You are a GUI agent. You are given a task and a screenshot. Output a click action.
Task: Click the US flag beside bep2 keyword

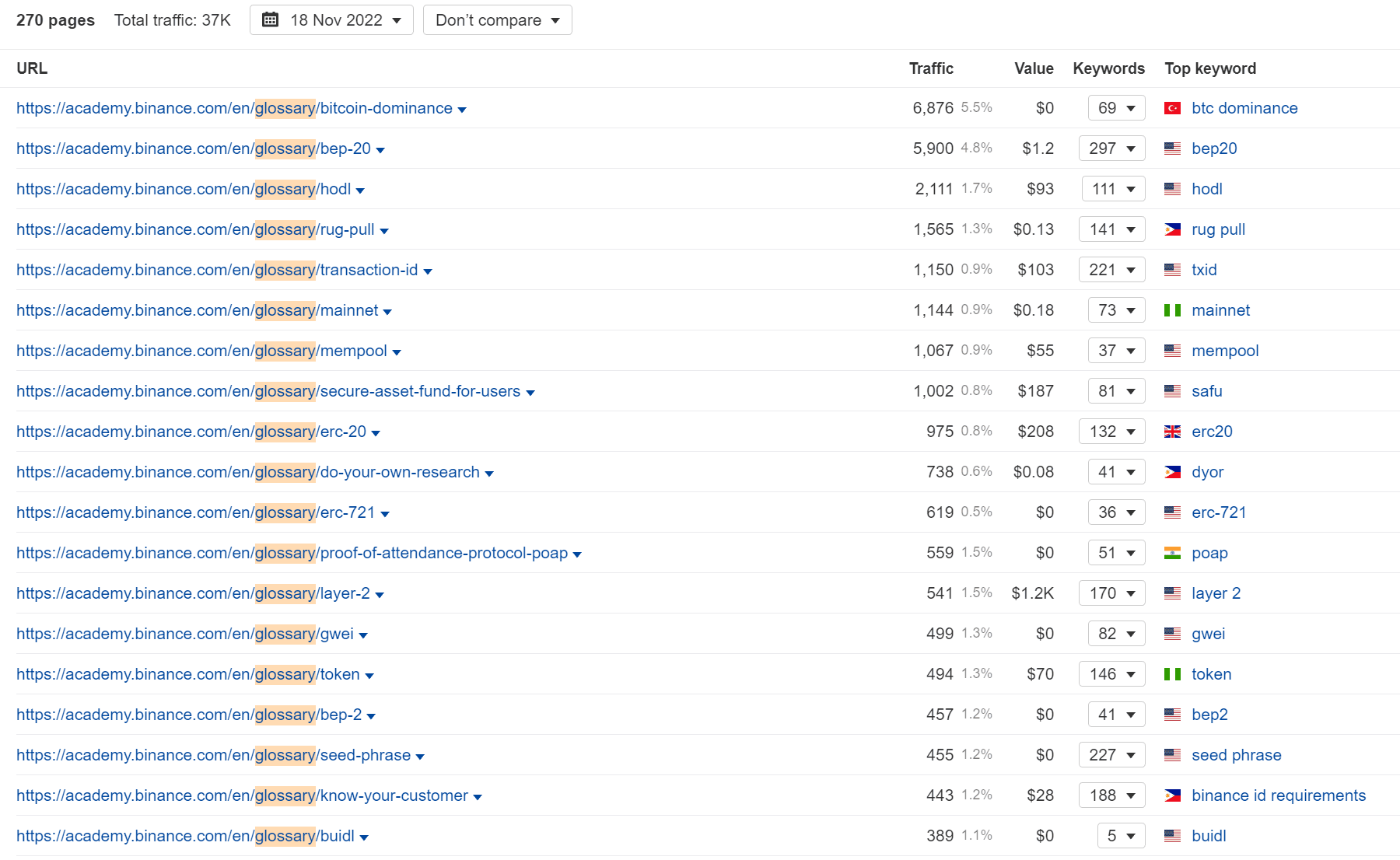(x=1172, y=715)
